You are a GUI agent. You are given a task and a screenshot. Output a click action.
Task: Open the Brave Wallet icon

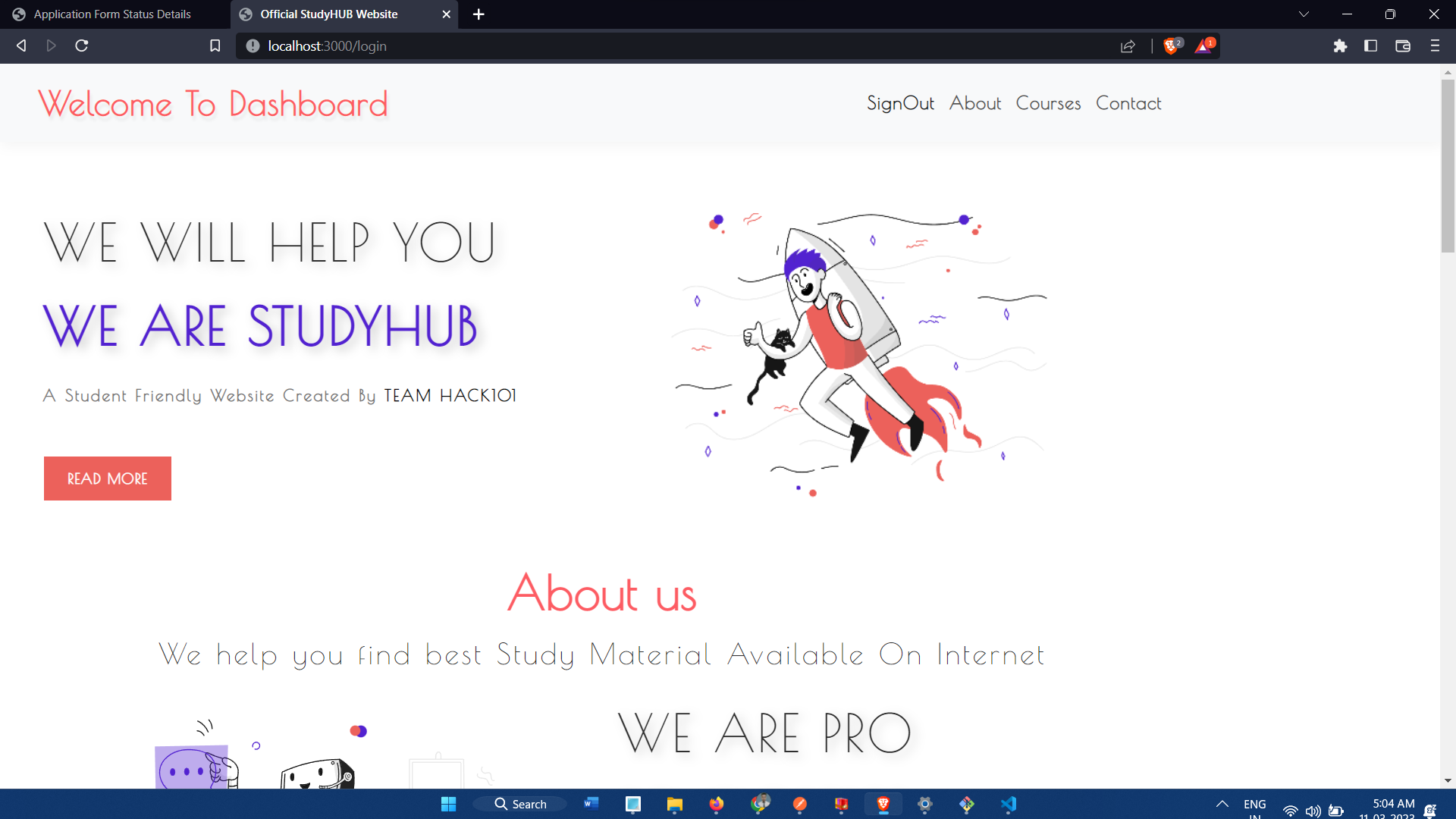point(1402,45)
